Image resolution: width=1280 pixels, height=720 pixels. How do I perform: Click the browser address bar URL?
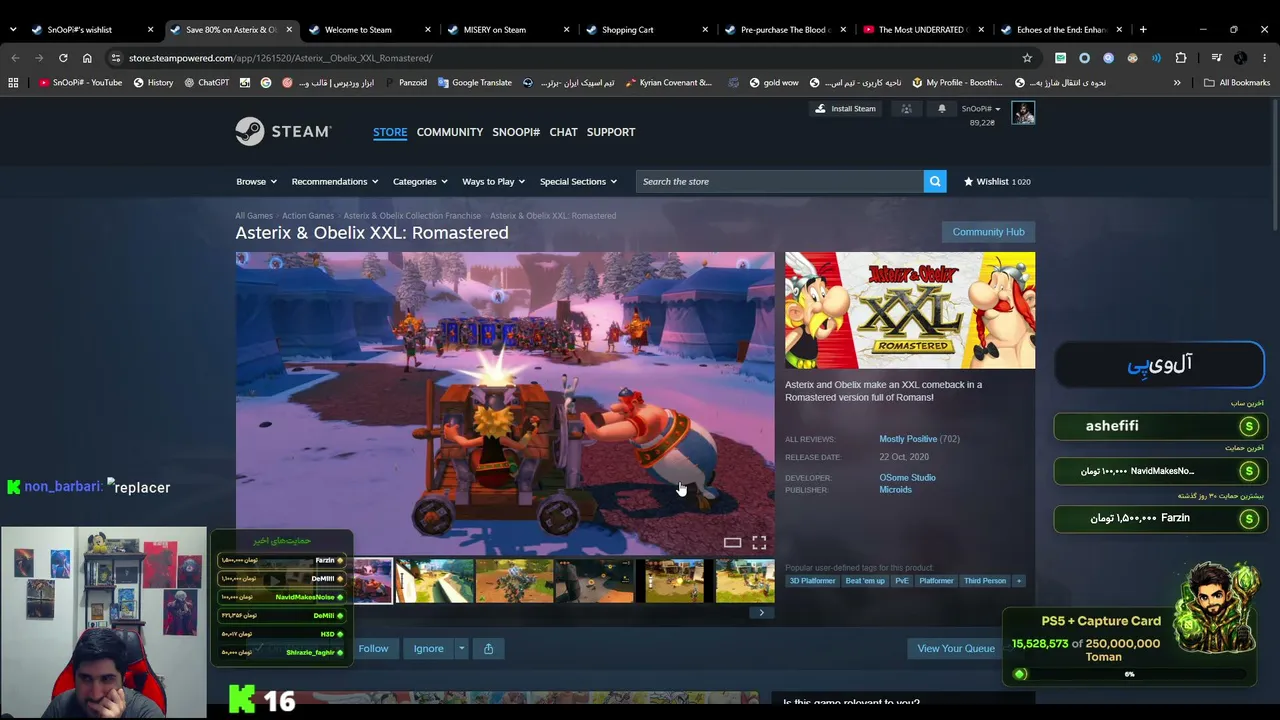pyautogui.click(x=280, y=58)
